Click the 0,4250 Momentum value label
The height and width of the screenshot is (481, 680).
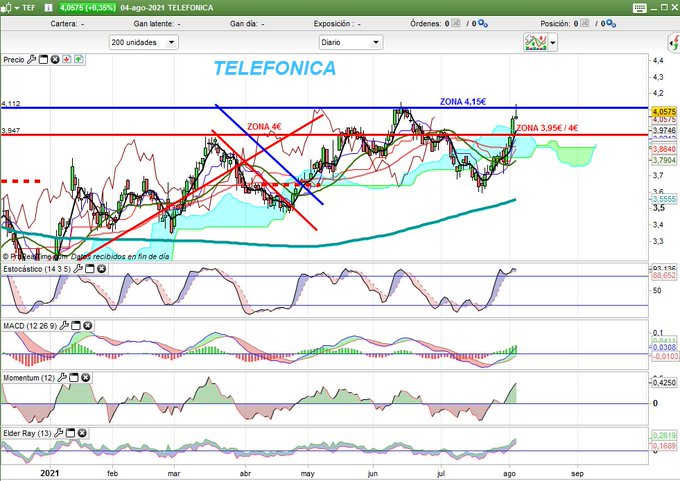click(664, 383)
